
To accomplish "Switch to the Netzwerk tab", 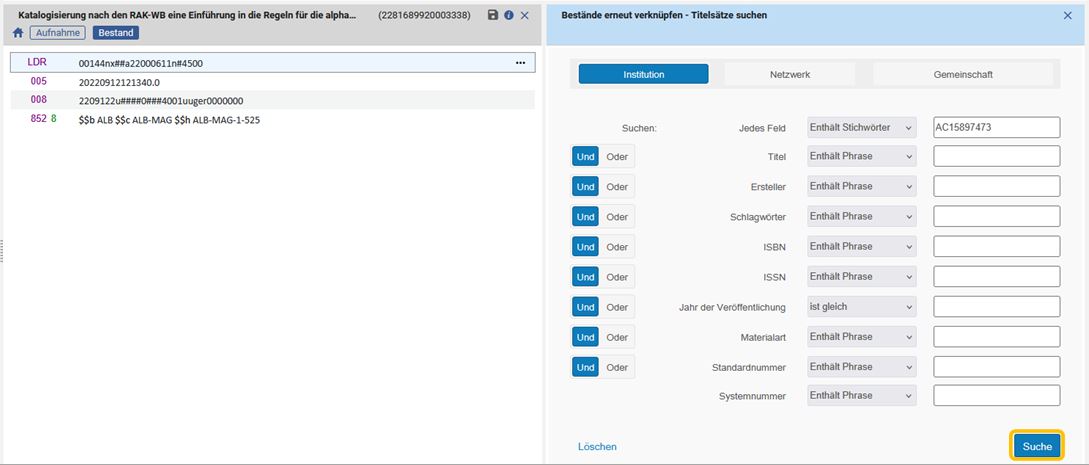I will point(790,74).
